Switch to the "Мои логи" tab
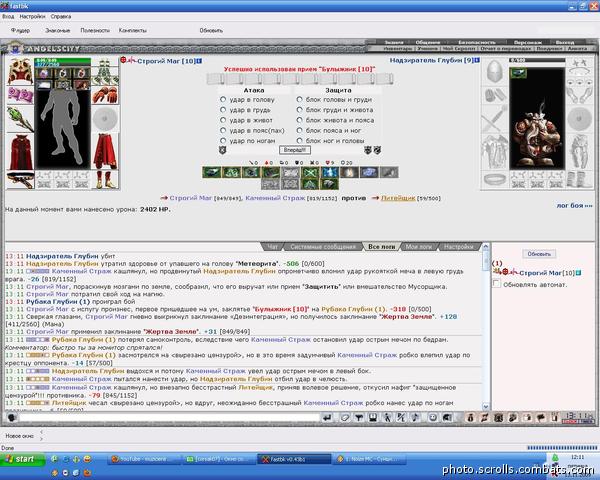Viewport: 600px width, 480px height. pyautogui.click(x=418, y=247)
